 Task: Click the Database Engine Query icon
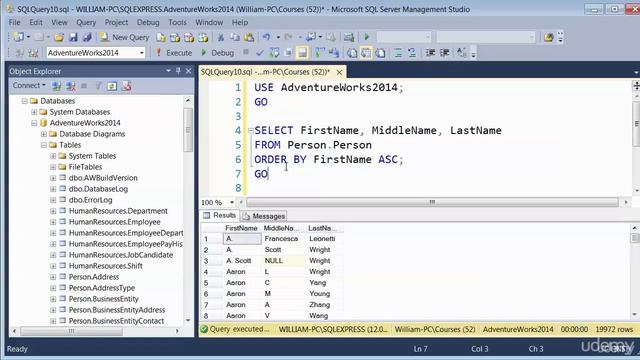[161, 38]
